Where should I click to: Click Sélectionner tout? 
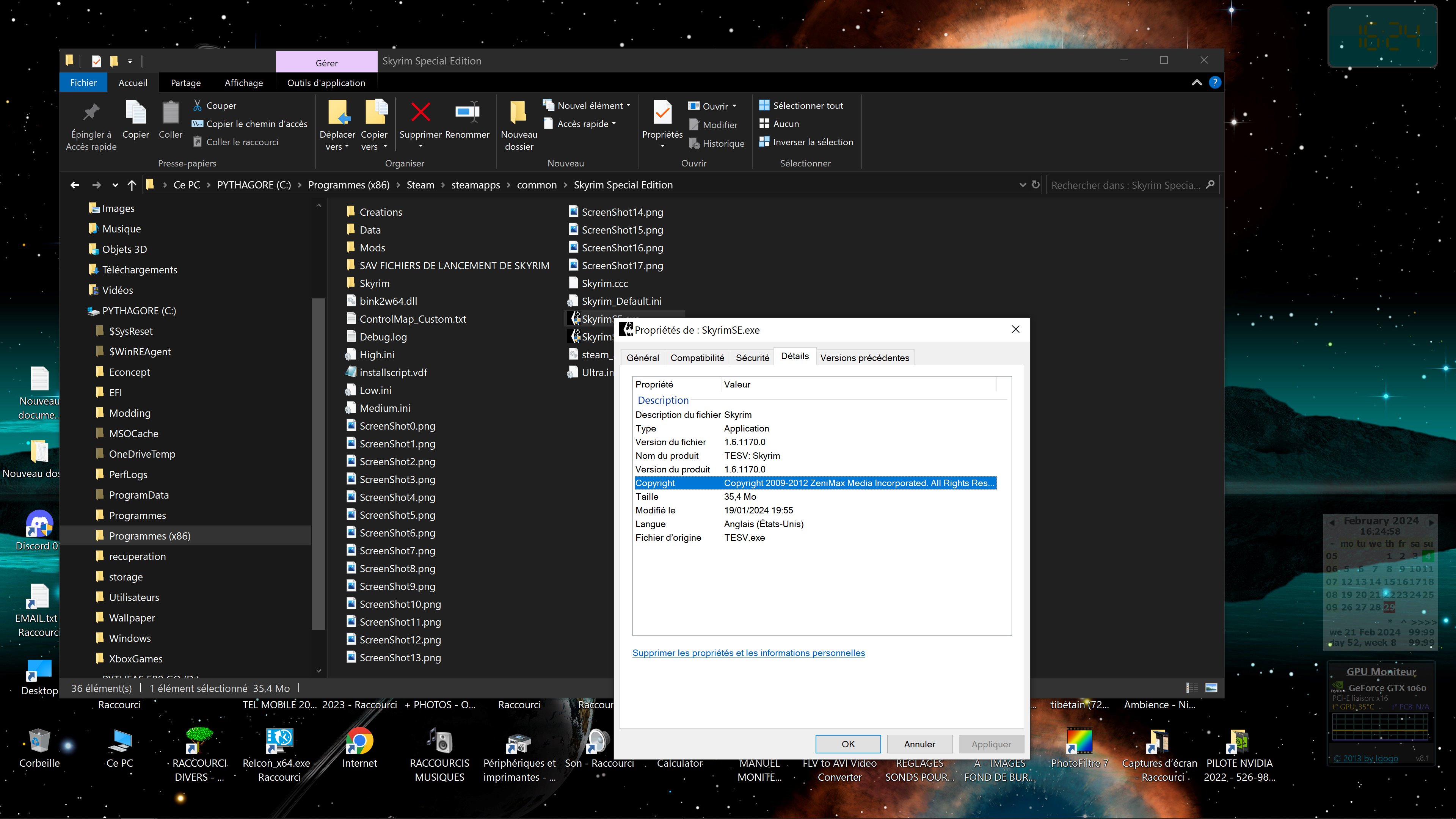coord(801,106)
